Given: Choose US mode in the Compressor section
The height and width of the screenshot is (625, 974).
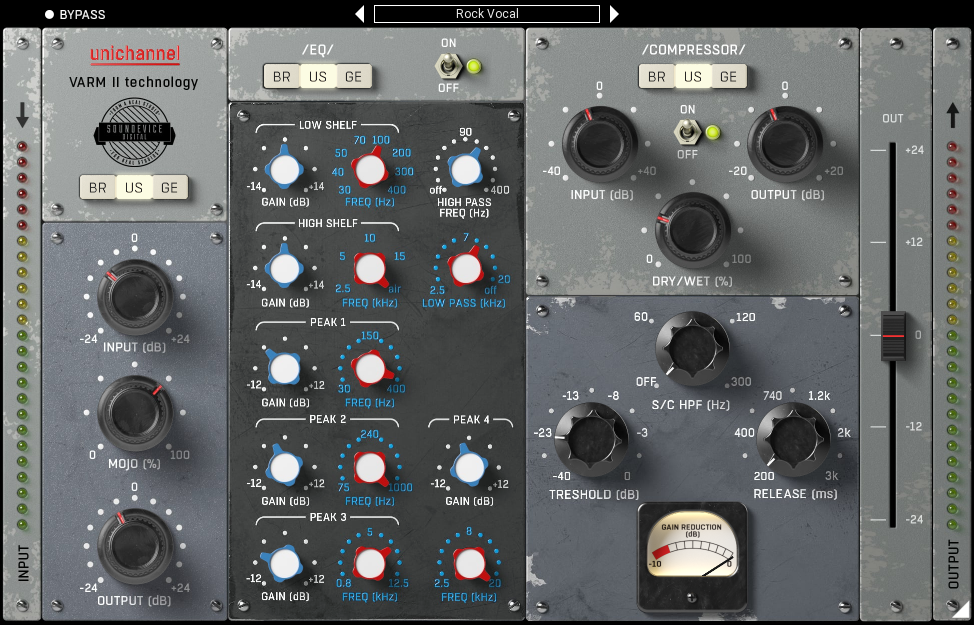Looking at the screenshot, I should click(693, 77).
